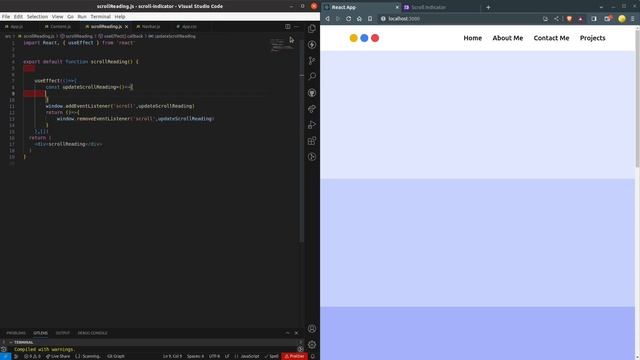Open the Thunder Client lightning icon
The width and height of the screenshot is (640, 360).
coord(312,44)
